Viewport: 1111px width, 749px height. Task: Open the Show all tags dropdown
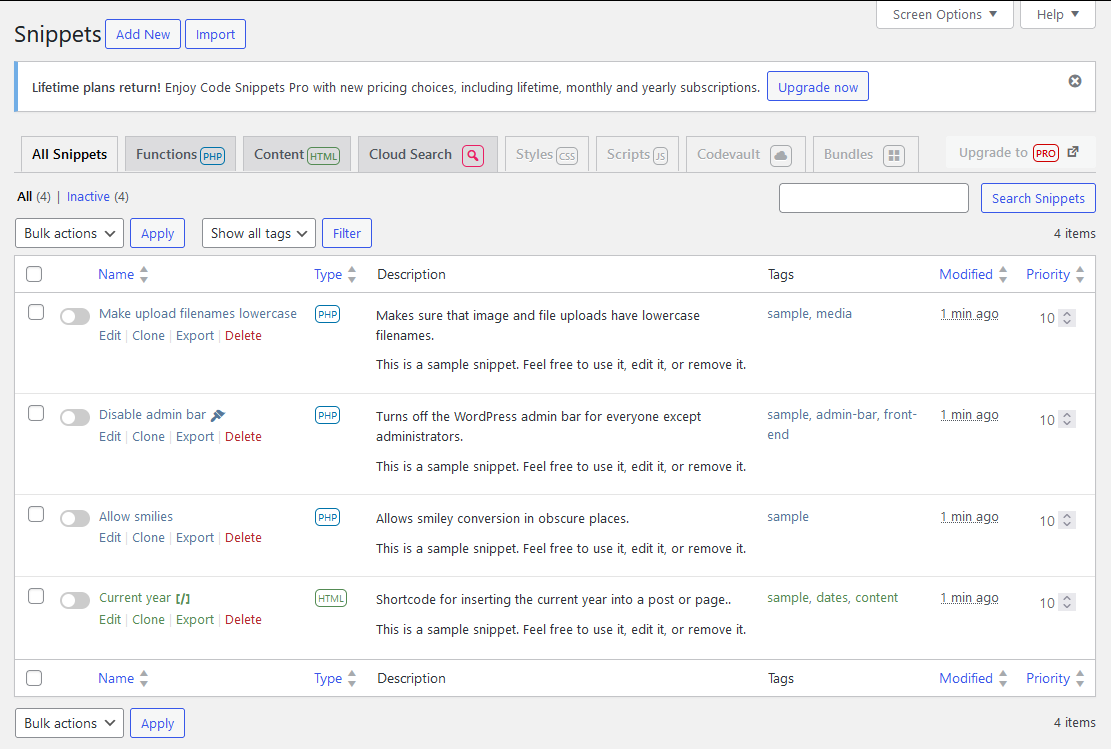[258, 233]
